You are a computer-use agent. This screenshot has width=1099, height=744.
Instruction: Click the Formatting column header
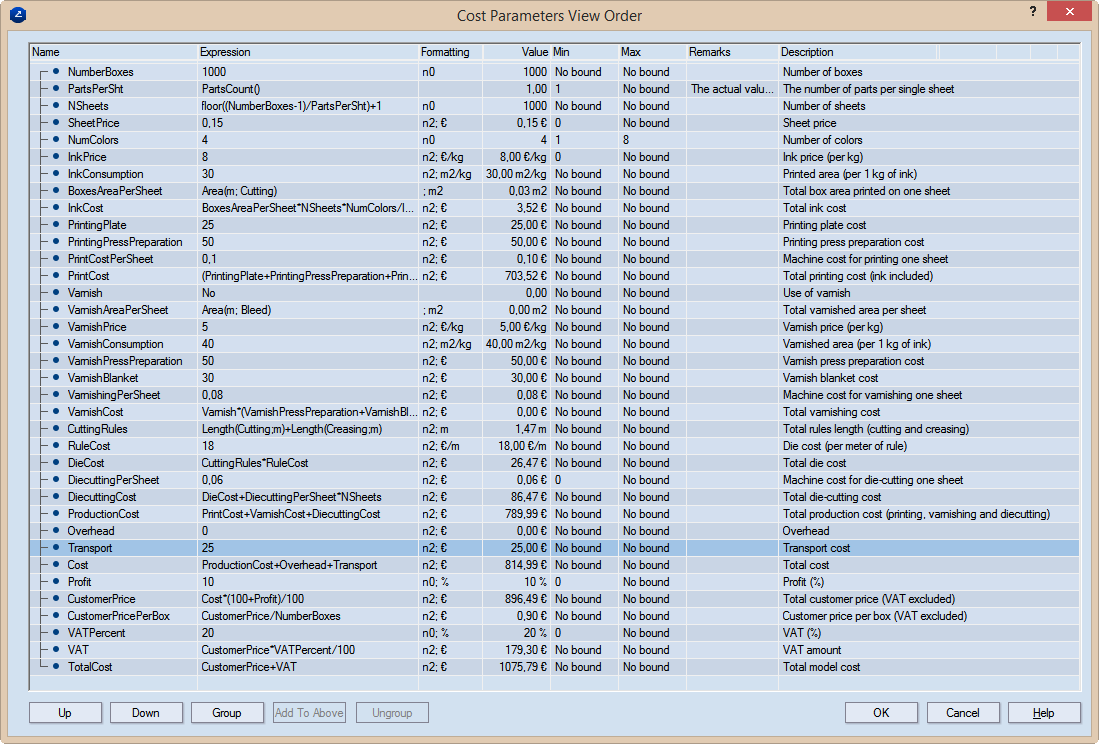[444, 52]
